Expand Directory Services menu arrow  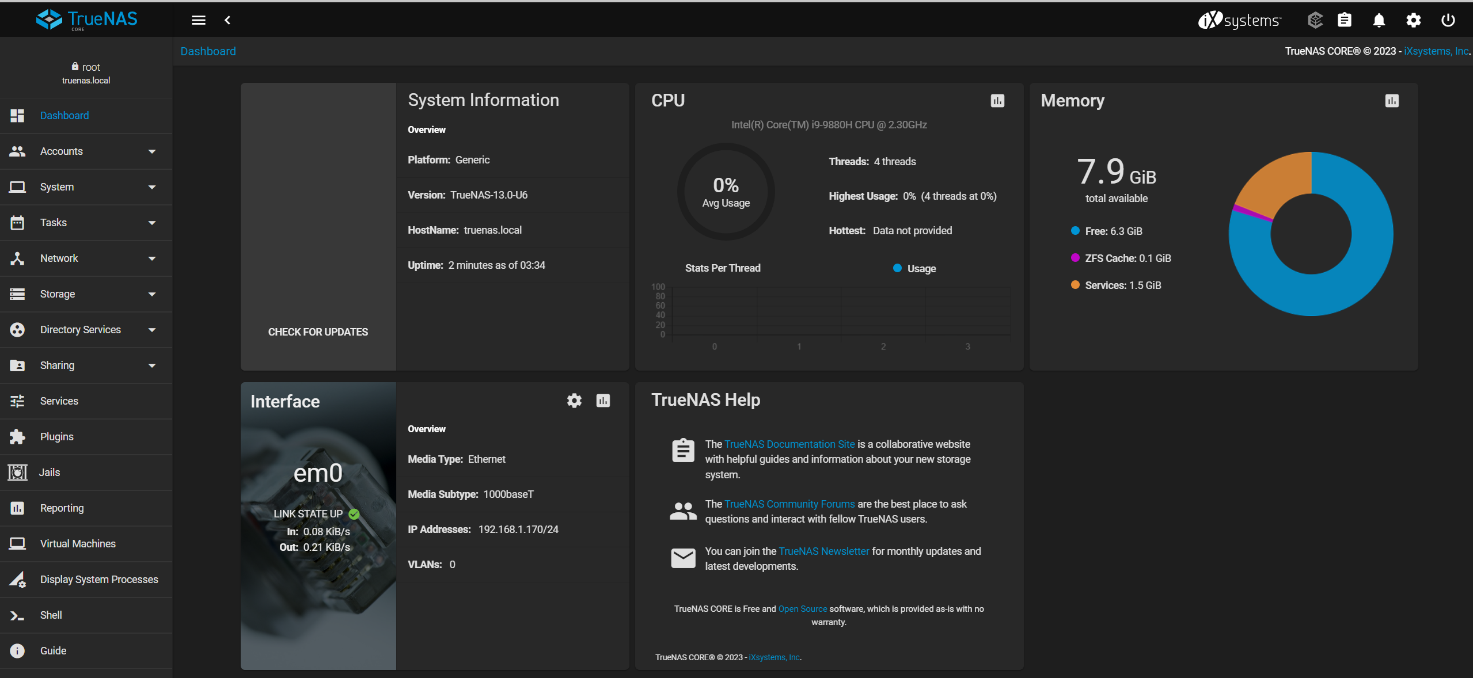(x=152, y=330)
